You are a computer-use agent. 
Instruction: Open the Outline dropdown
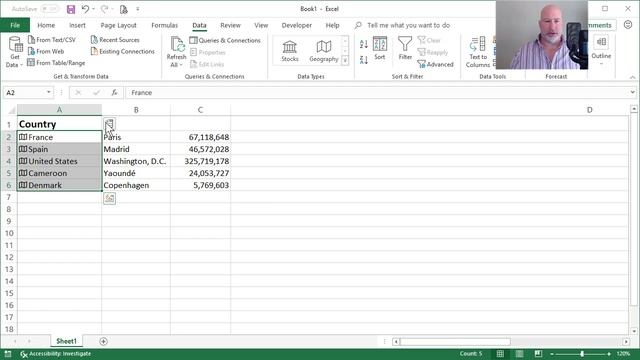coord(601,51)
